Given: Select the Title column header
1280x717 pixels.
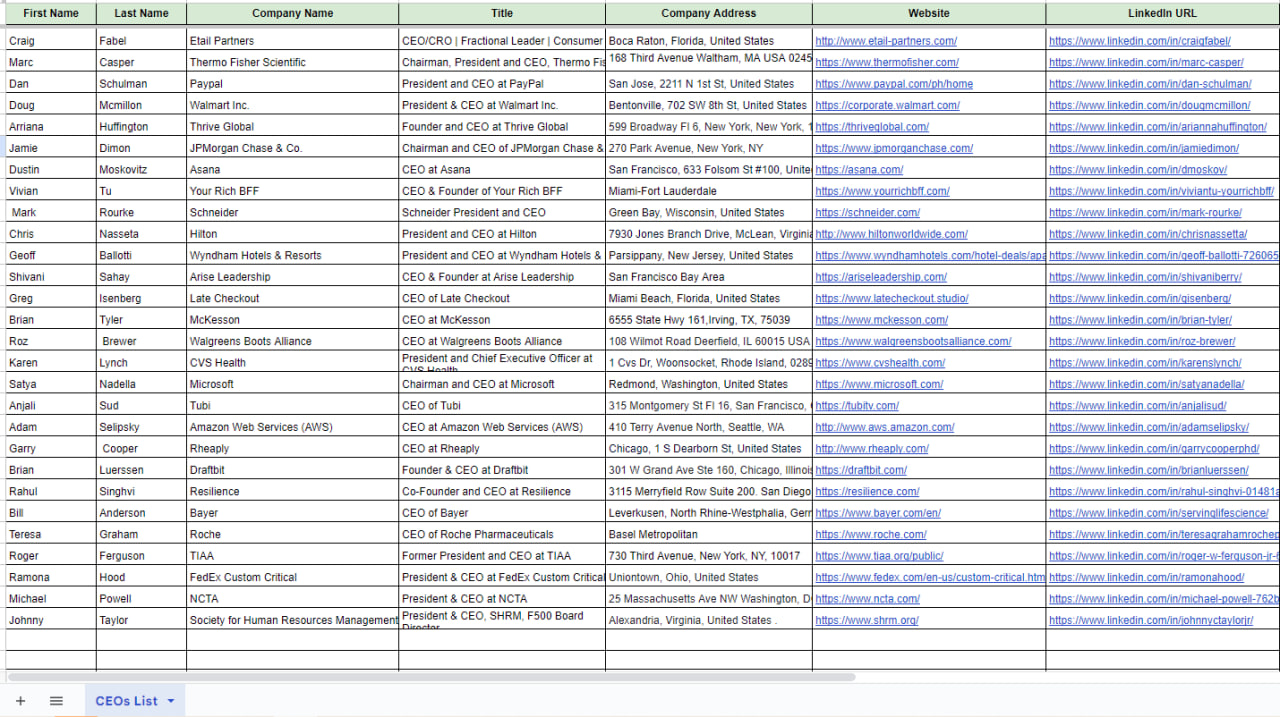Looking at the screenshot, I should tap(502, 14).
